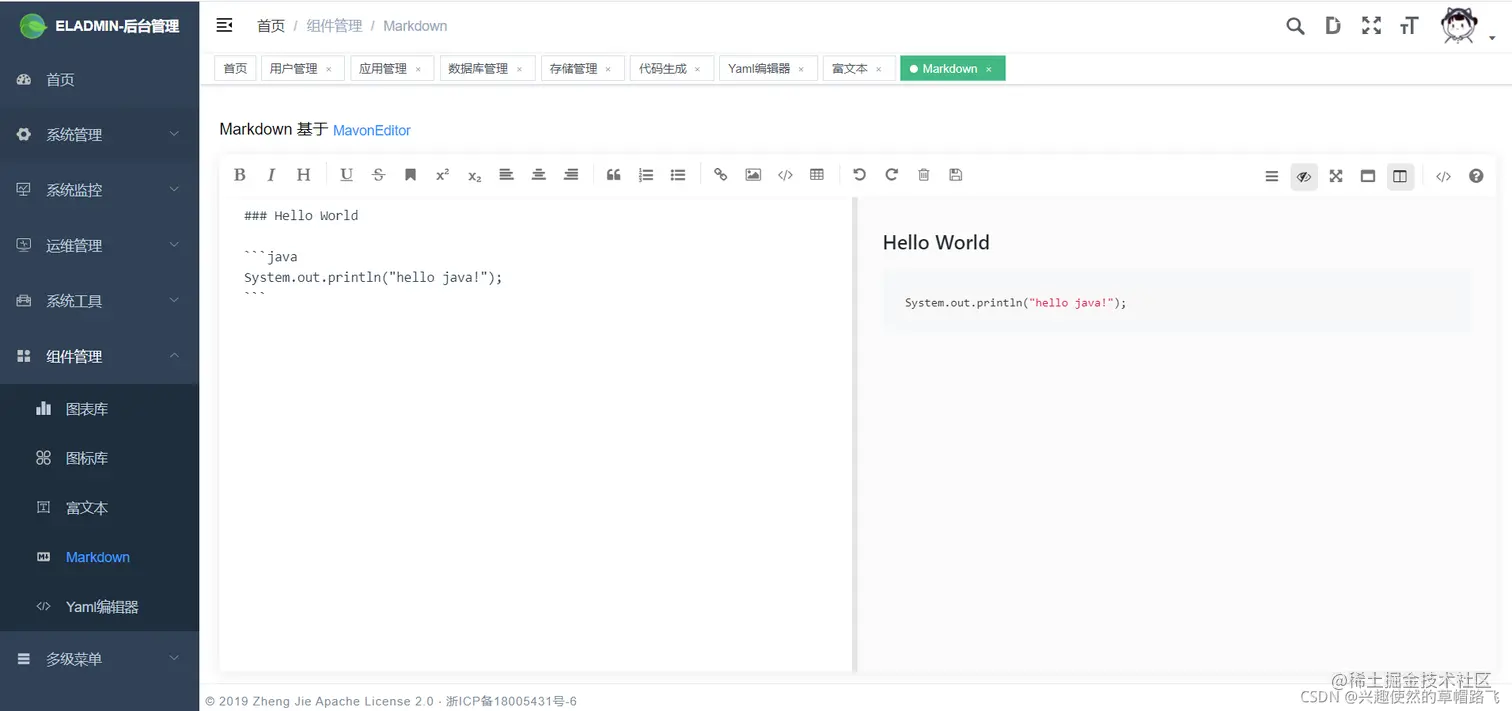This screenshot has width=1512, height=711.
Task: Collapse the sidebar with hamburger icon
Action: (x=225, y=25)
